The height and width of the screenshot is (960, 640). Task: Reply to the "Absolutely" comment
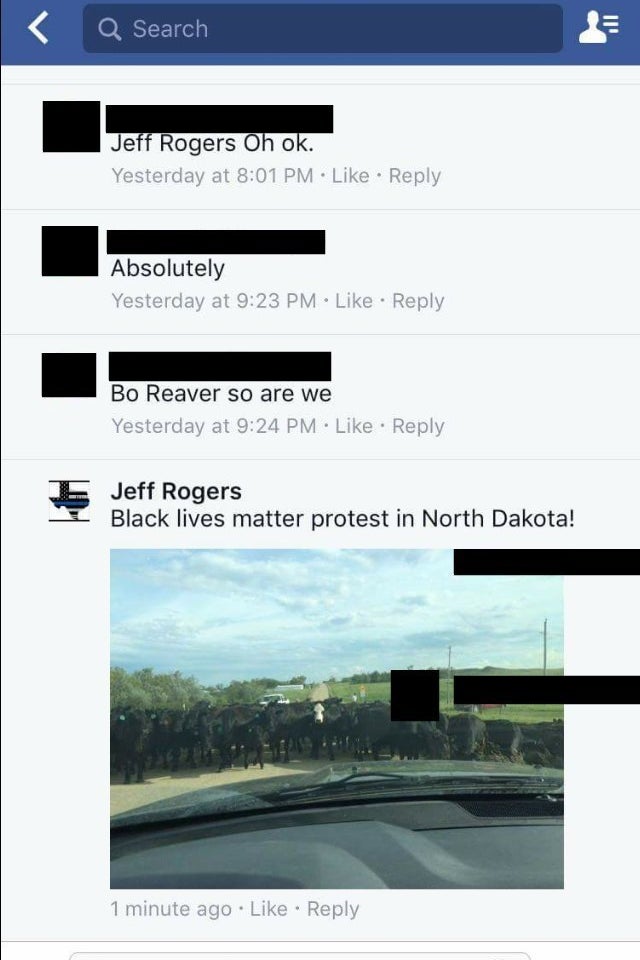(418, 301)
